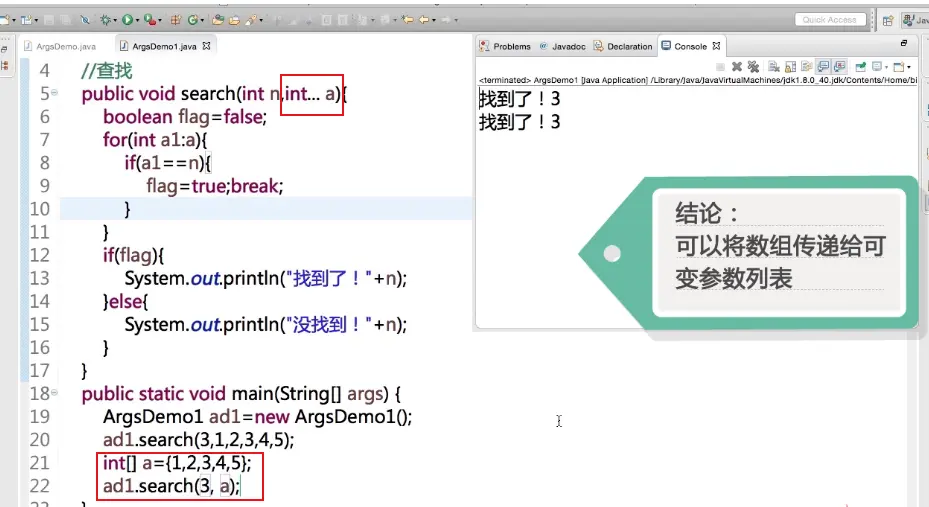This screenshot has height=507, width=929.
Task: Open the New Java Class dropdown arrow
Action: (x=202, y=21)
